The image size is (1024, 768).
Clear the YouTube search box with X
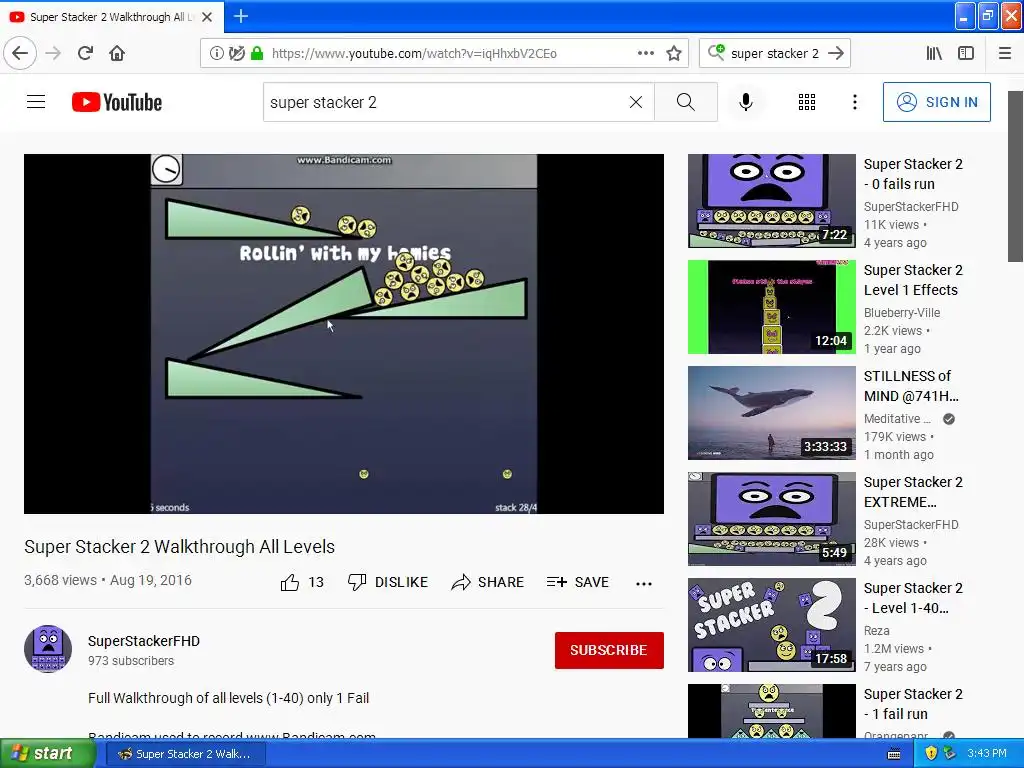click(x=635, y=102)
